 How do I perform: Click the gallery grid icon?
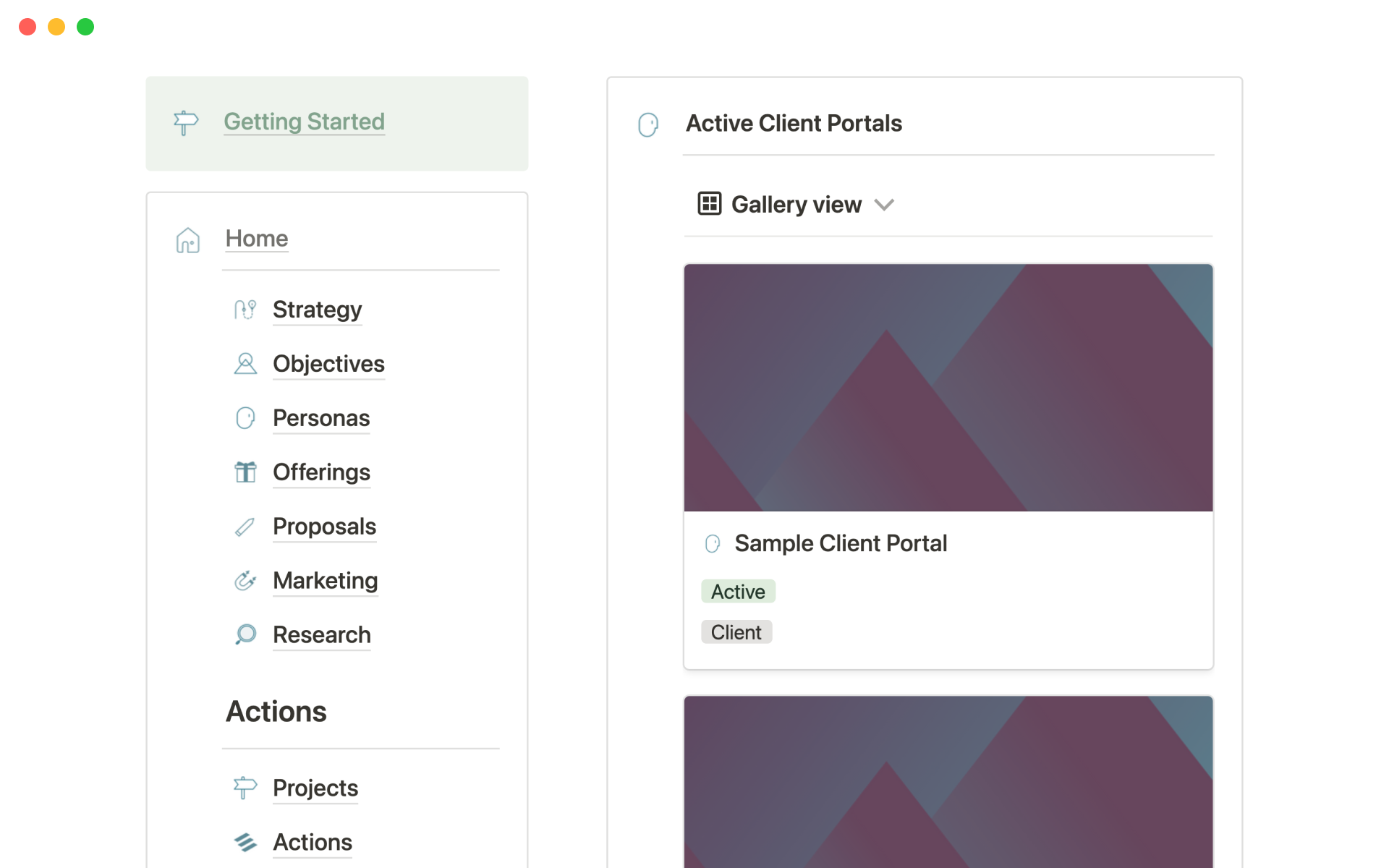709,204
